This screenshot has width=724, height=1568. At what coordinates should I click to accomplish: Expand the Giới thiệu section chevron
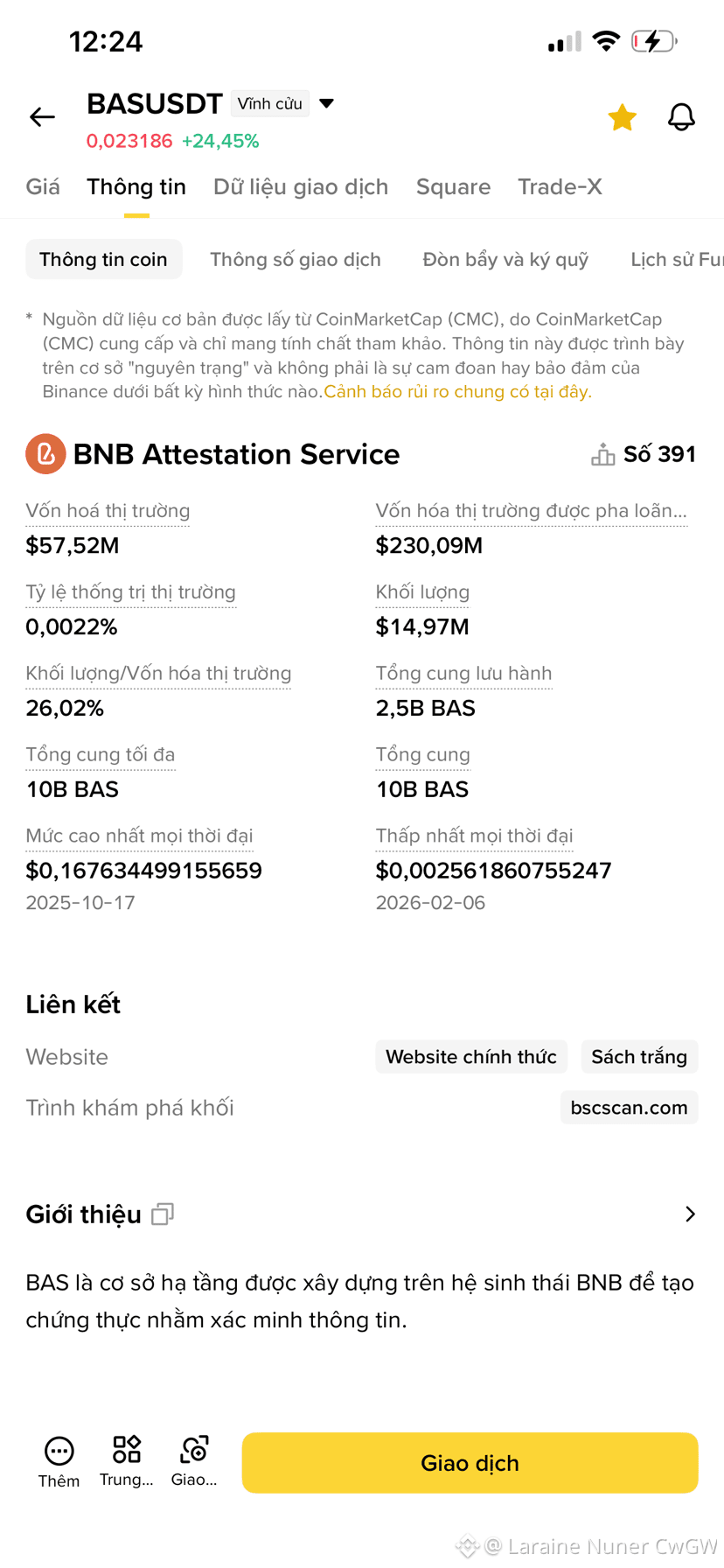pos(690,1214)
